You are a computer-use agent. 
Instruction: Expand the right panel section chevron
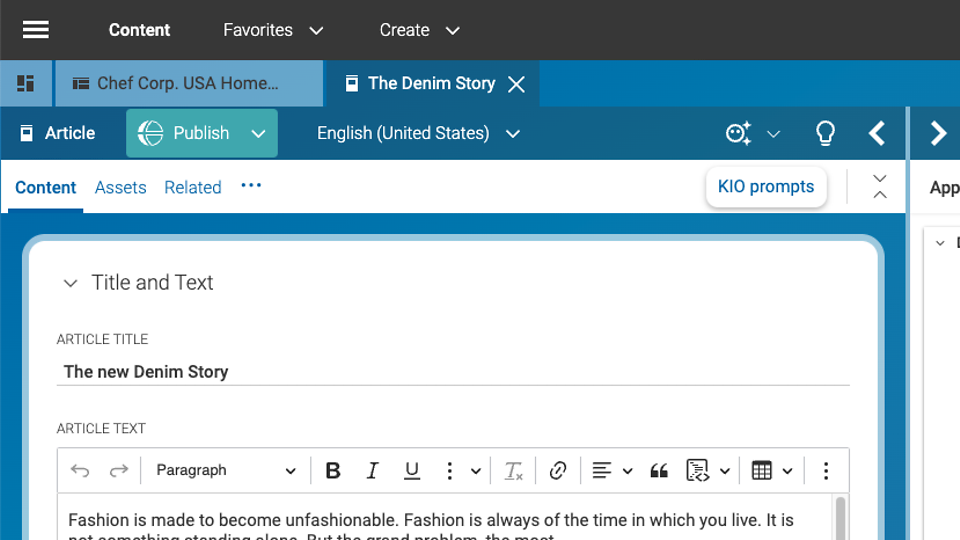pos(940,243)
